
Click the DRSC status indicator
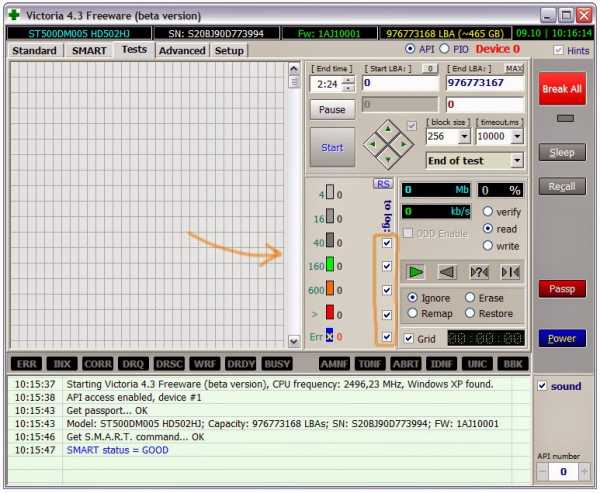pyautogui.click(x=169, y=364)
